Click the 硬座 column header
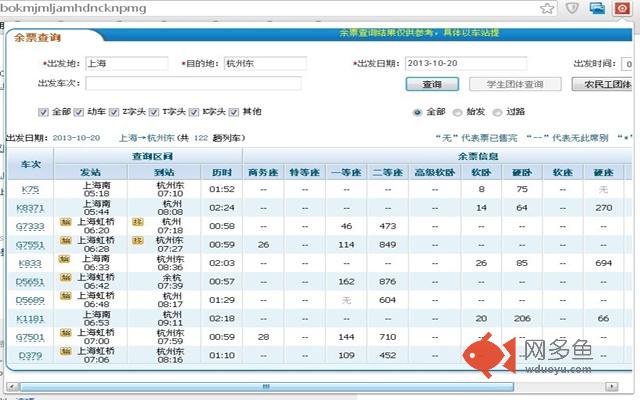This screenshot has height=400, width=640. (604, 172)
